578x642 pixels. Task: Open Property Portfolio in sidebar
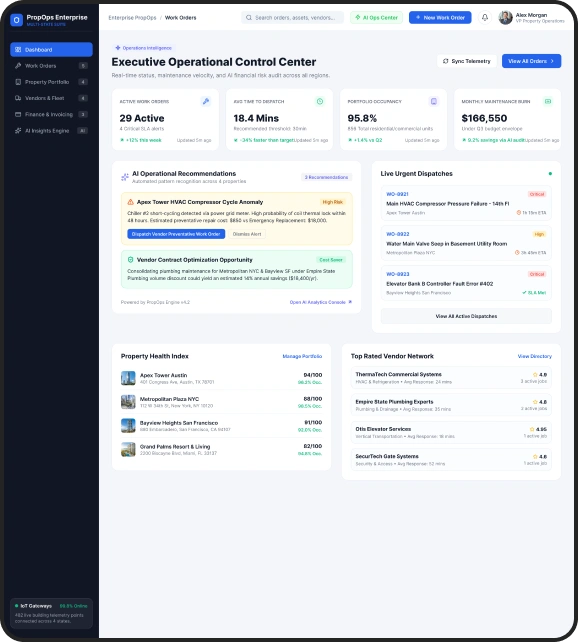click(51, 82)
